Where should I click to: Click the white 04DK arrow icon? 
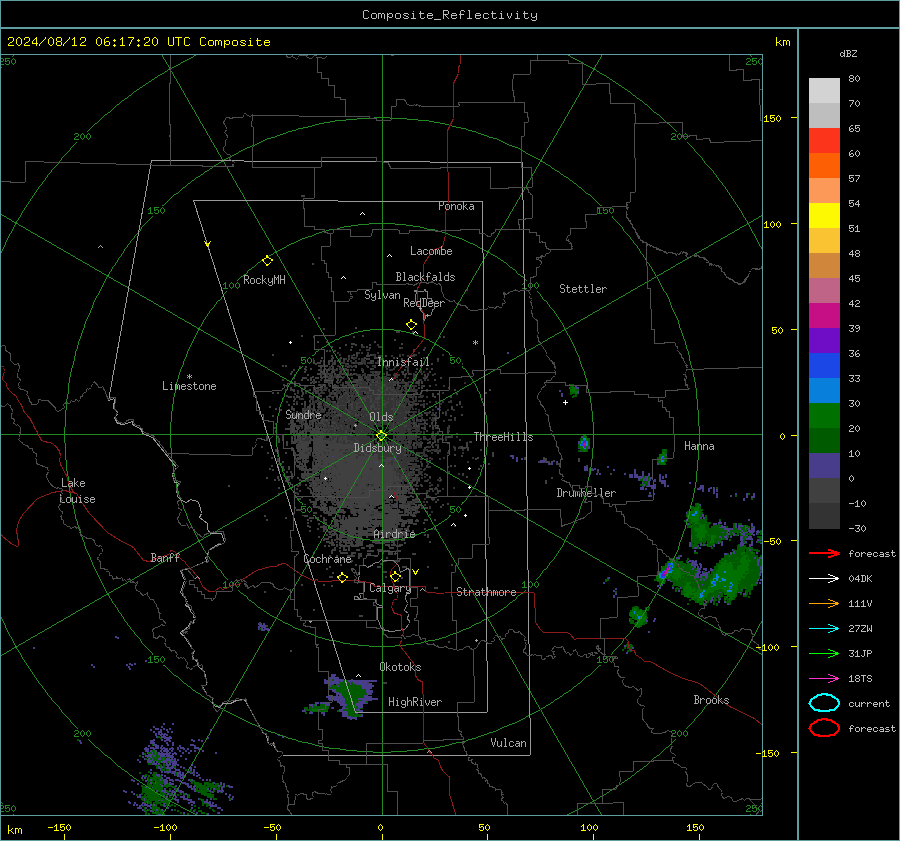click(x=824, y=579)
